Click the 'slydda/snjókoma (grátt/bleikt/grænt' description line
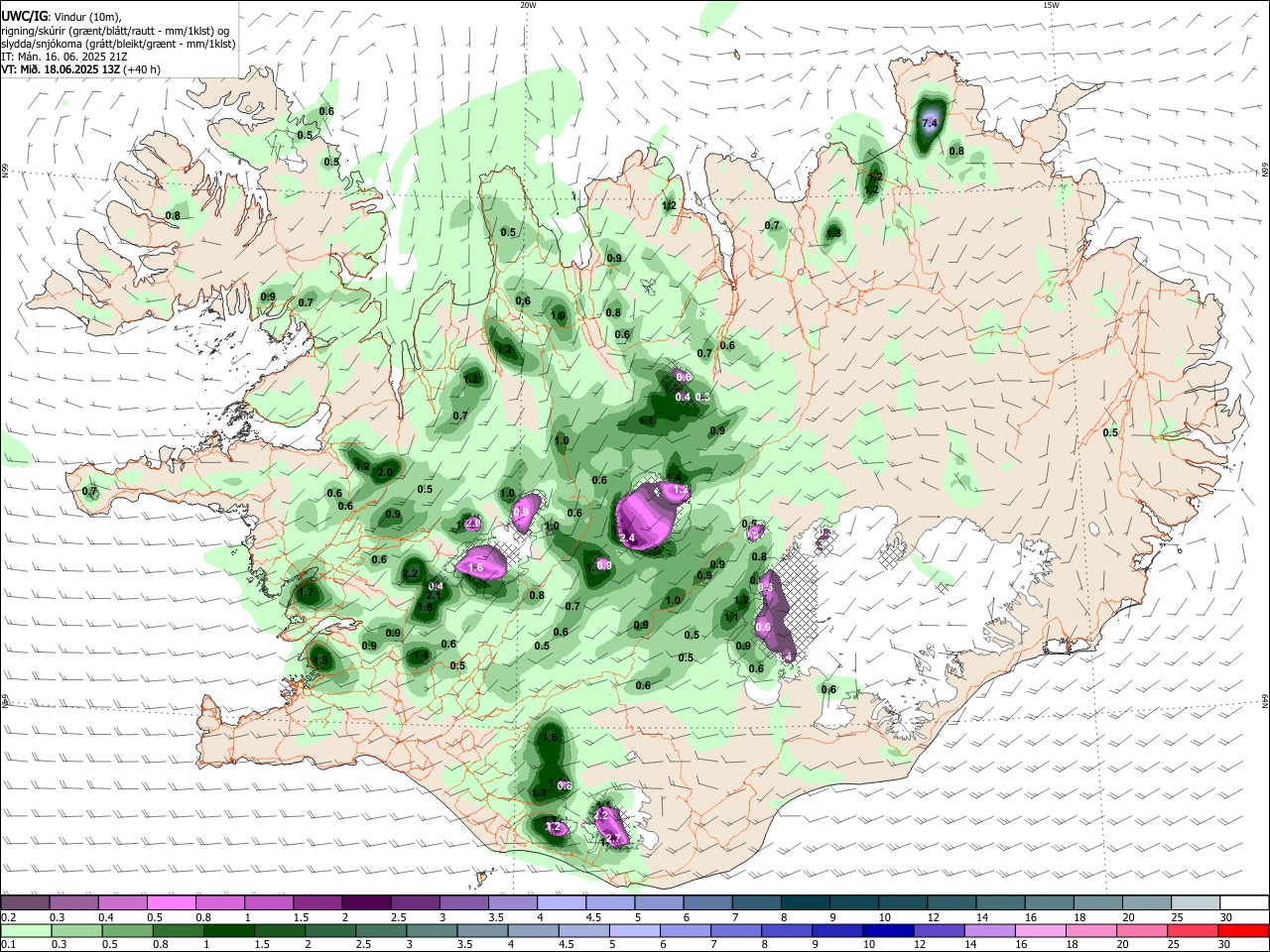This screenshot has width=1270, height=952. 118,44
